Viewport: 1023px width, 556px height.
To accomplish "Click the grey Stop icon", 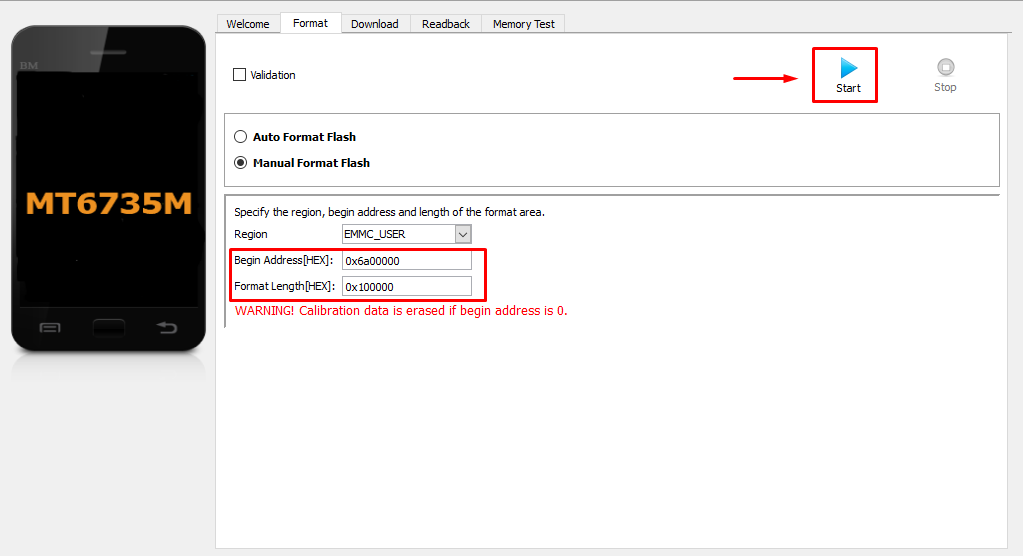I will [x=945, y=68].
